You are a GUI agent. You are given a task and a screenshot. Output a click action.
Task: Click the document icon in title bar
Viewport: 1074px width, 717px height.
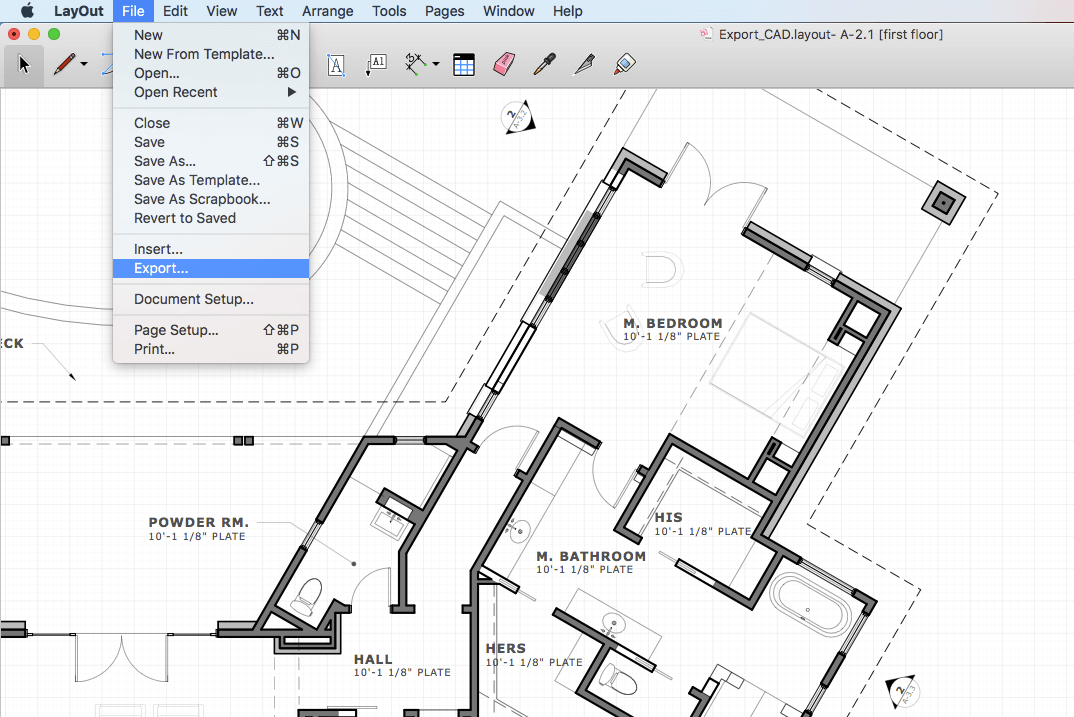tap(705, 34)
